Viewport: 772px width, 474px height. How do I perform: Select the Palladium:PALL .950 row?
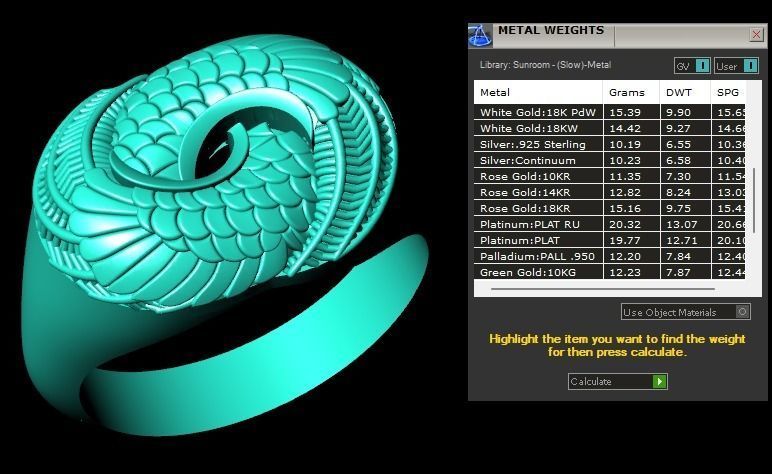click(610, 256)
